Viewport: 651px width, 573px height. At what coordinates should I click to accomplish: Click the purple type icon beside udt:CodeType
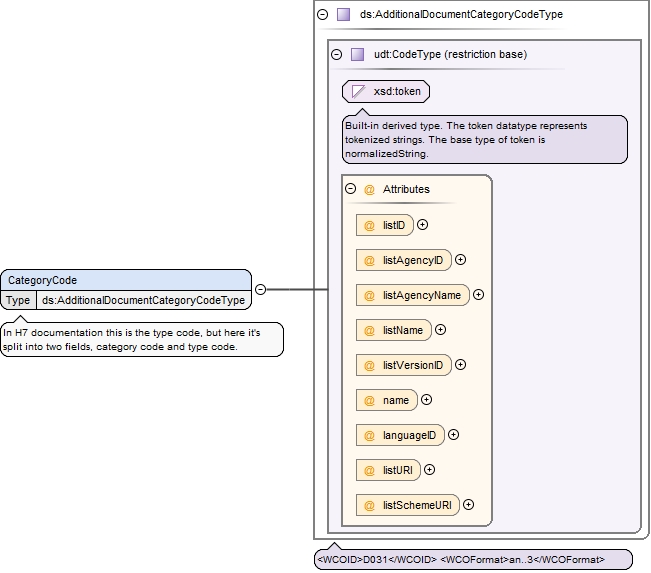point(357,54)
